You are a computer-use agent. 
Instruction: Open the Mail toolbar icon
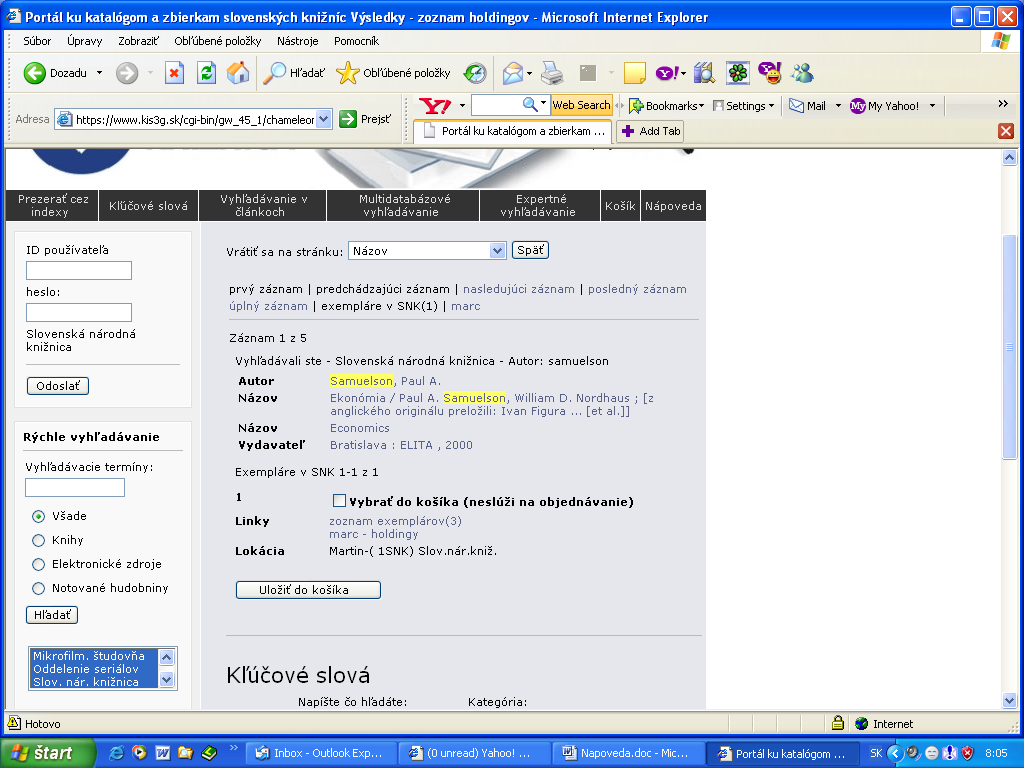point(515,73)
